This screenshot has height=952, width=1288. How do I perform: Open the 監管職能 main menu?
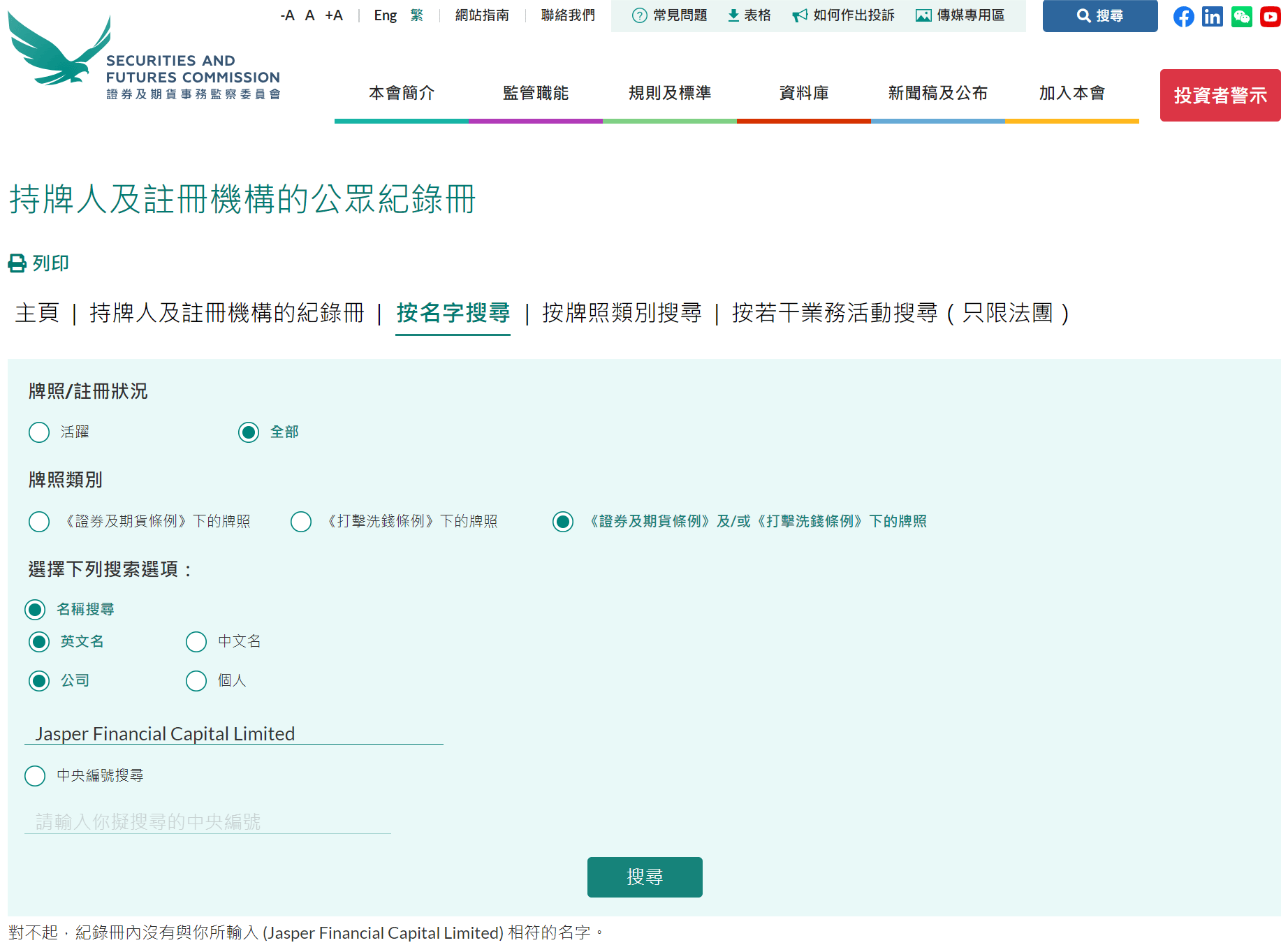[536, 93]
